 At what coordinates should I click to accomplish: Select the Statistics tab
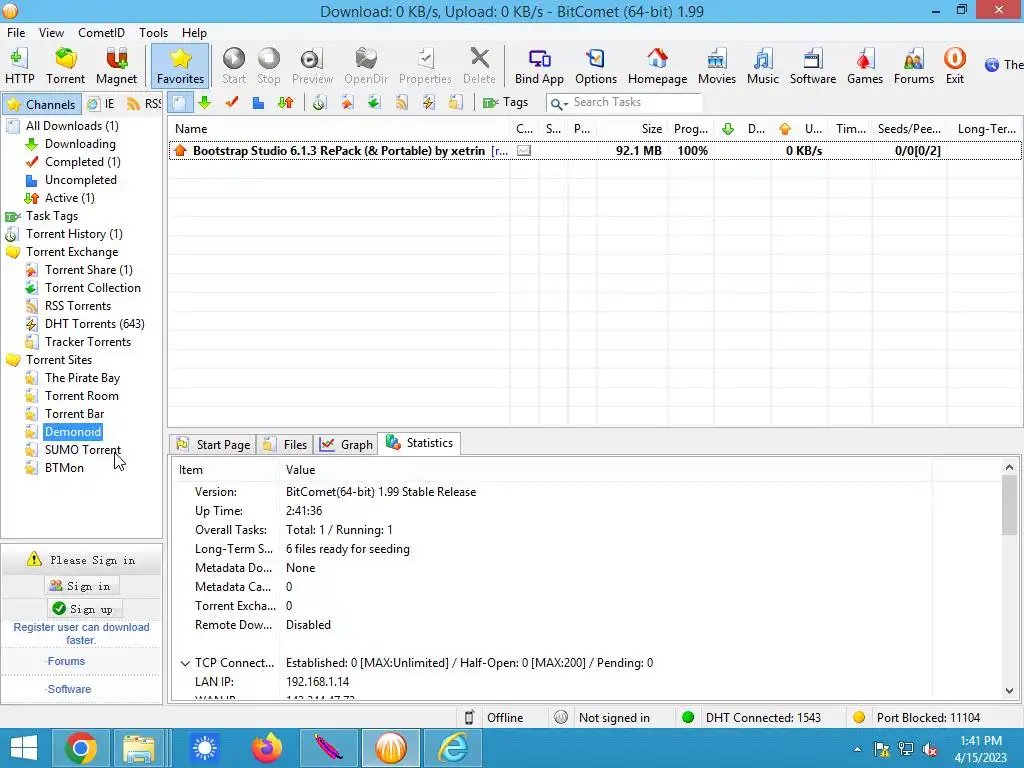[421, 443]
